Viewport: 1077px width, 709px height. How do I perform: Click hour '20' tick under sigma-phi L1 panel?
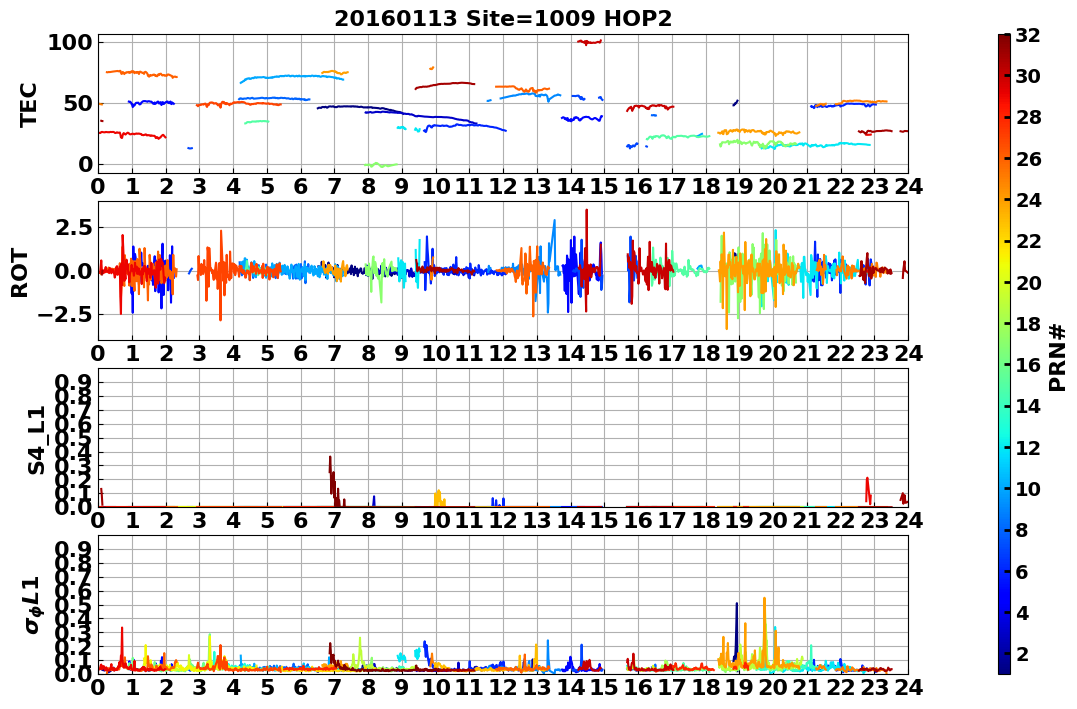(x=773, y=687)
